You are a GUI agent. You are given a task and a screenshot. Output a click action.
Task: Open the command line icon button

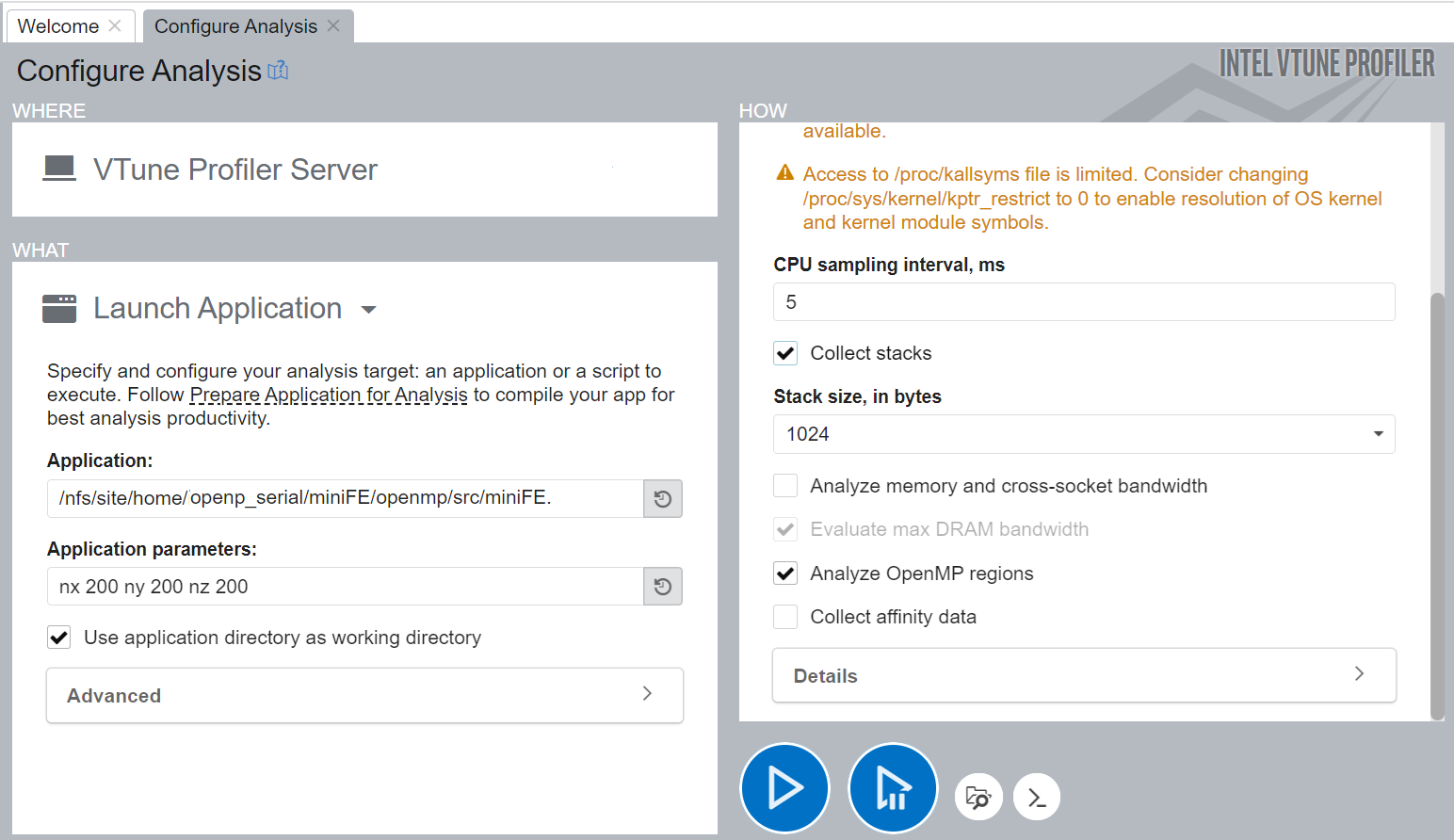tap(1037, 798)
